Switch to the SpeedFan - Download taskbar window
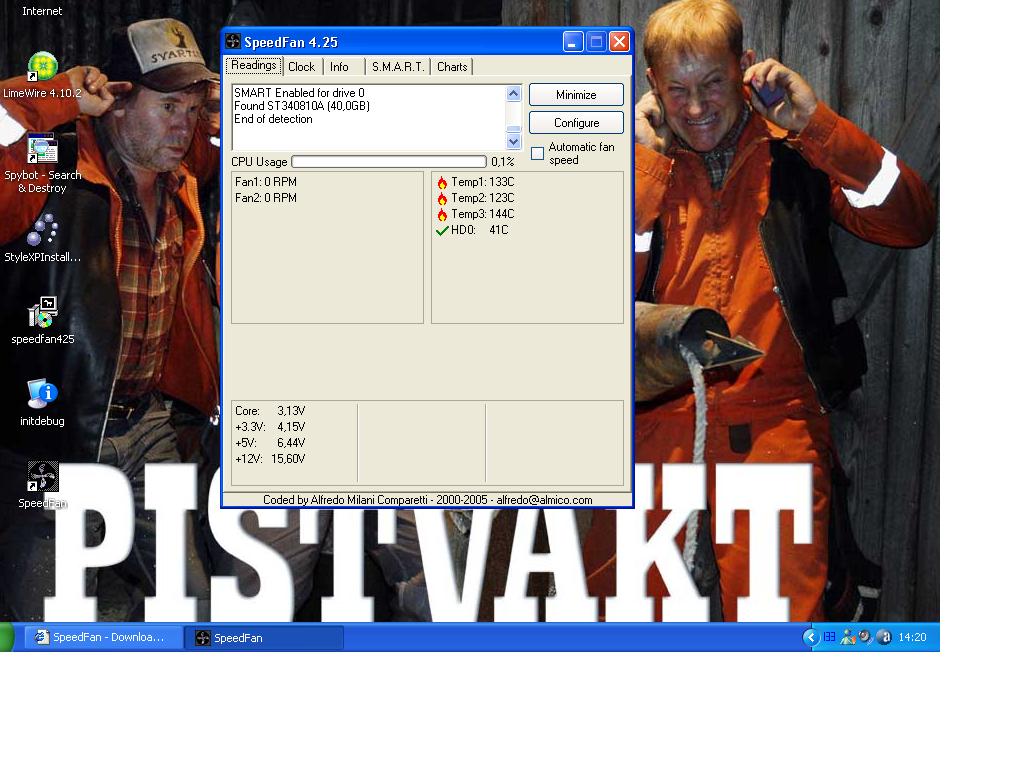 [x=104, y=637]
